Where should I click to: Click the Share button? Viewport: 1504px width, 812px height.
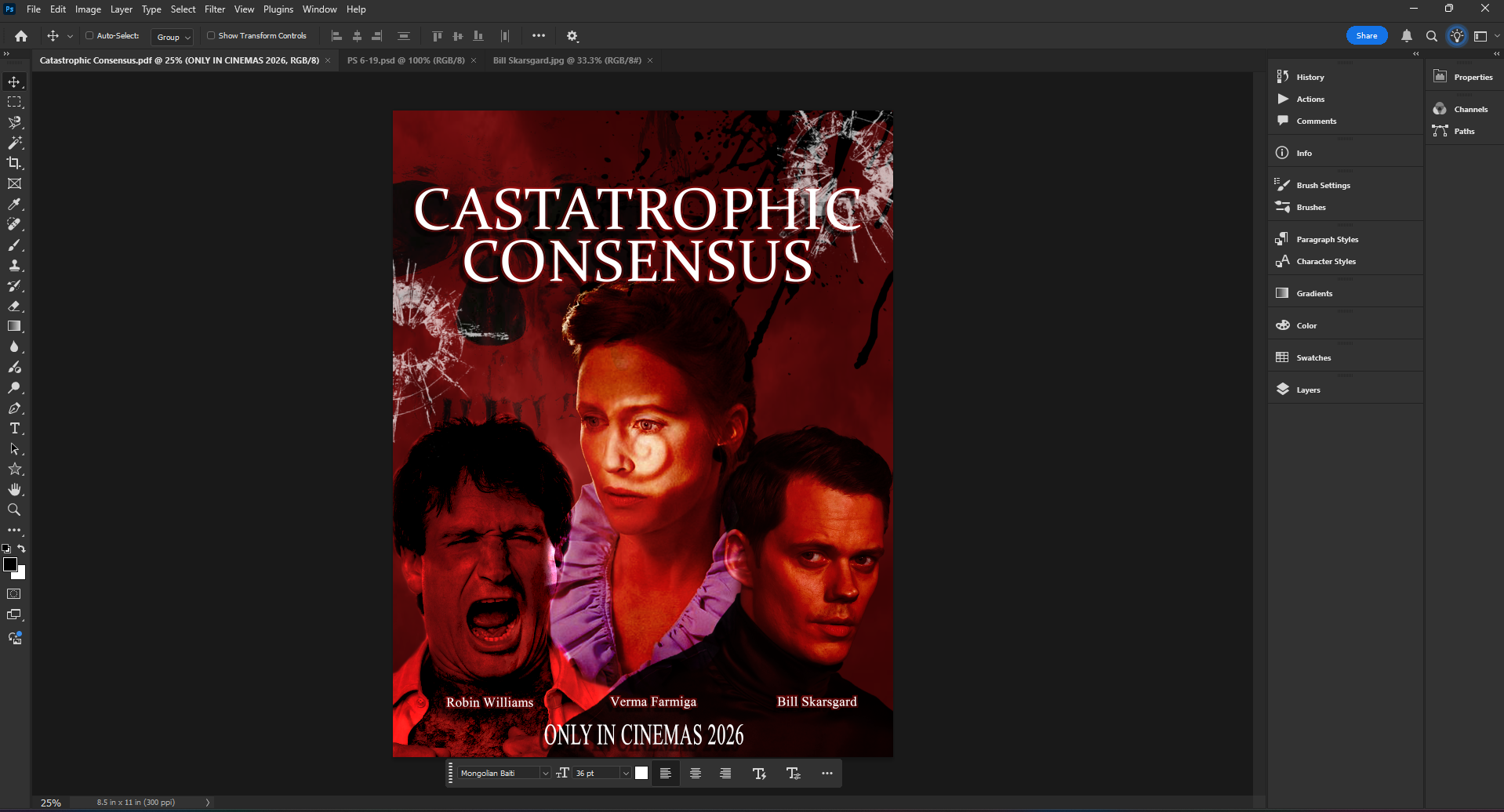[1366, 36]
